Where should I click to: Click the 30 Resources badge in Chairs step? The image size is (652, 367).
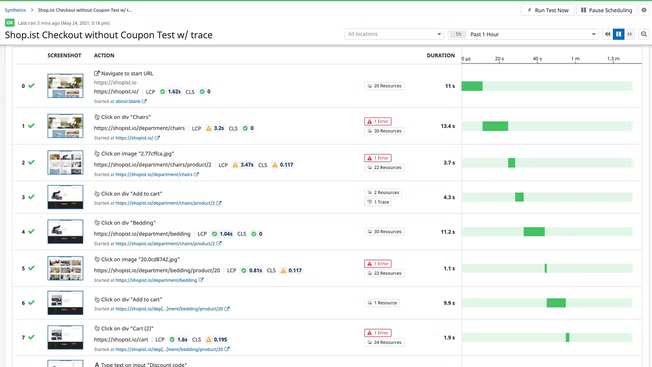(385, 131)
